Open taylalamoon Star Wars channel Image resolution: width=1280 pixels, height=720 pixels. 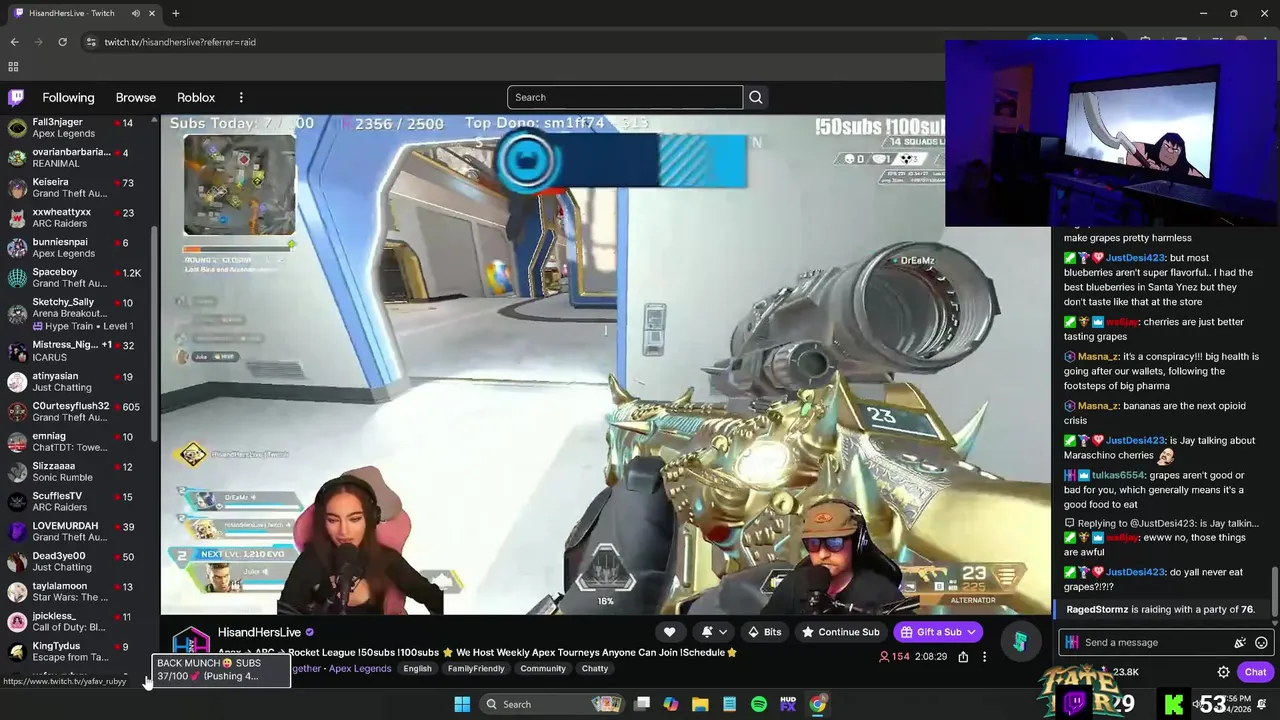[x=78, y=592]
